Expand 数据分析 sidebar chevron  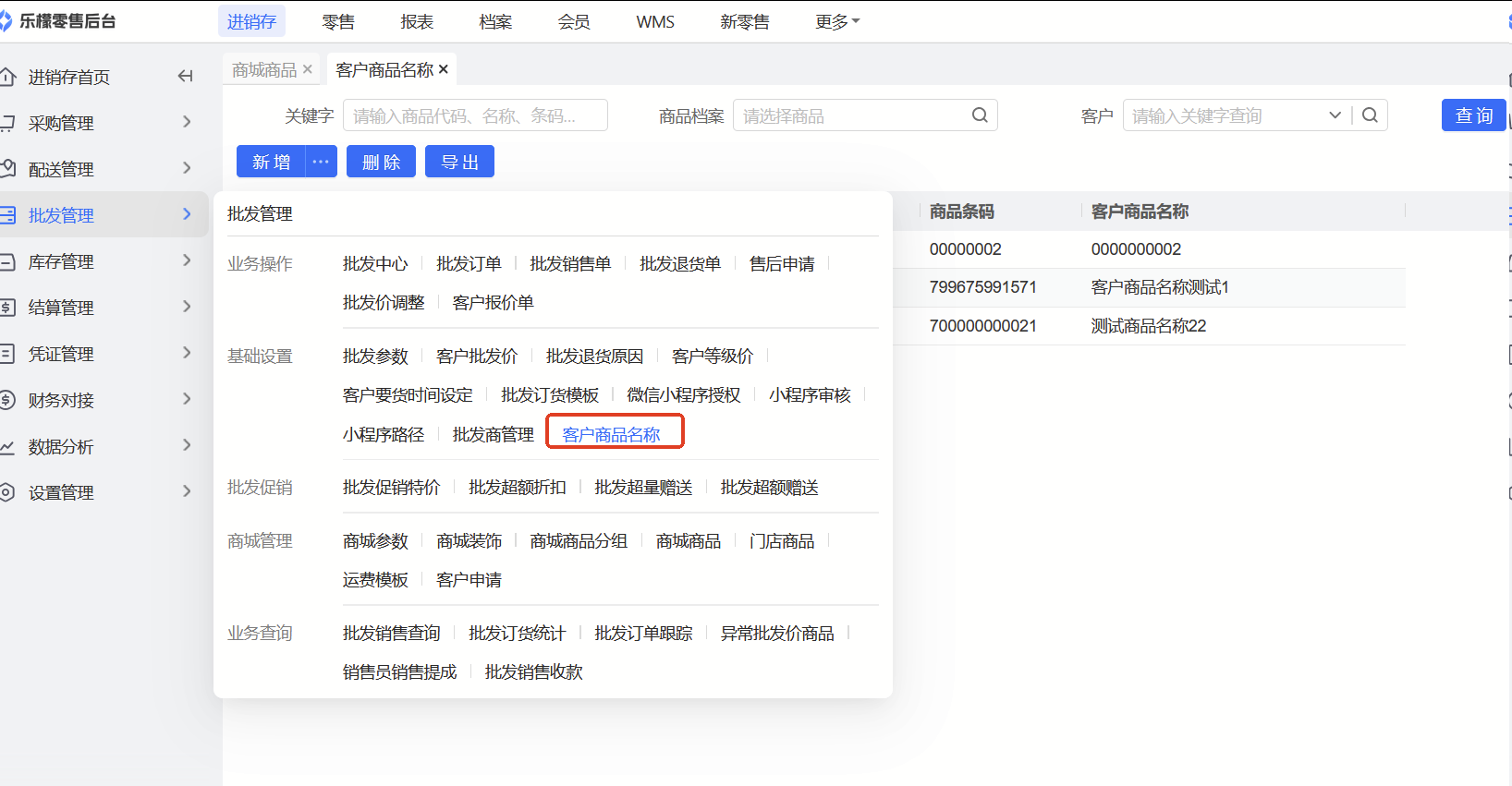pyautogui.click(x=187, y=445)
